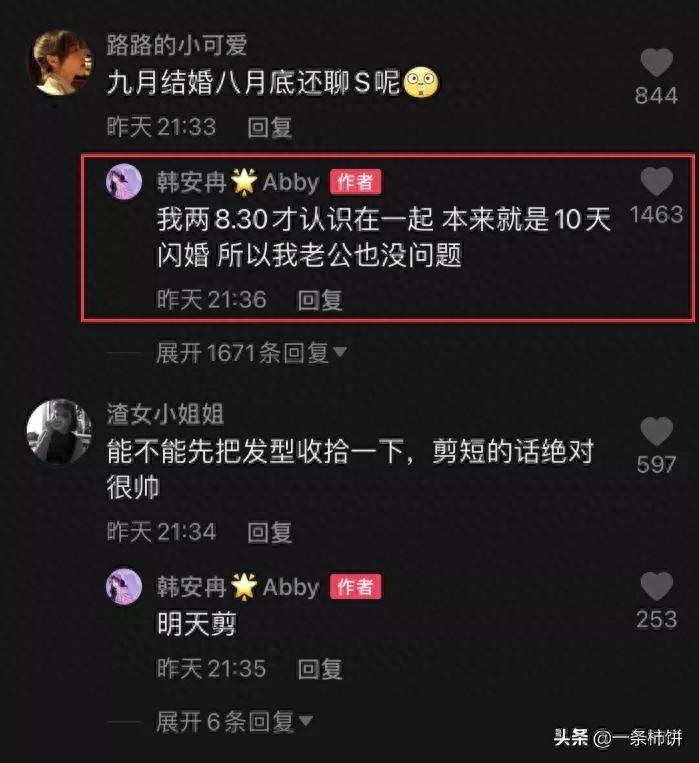The width and height of the screenshot is (699, 763).
Task: Open the username 路路的小可爱
Action: tap(177, 45)
